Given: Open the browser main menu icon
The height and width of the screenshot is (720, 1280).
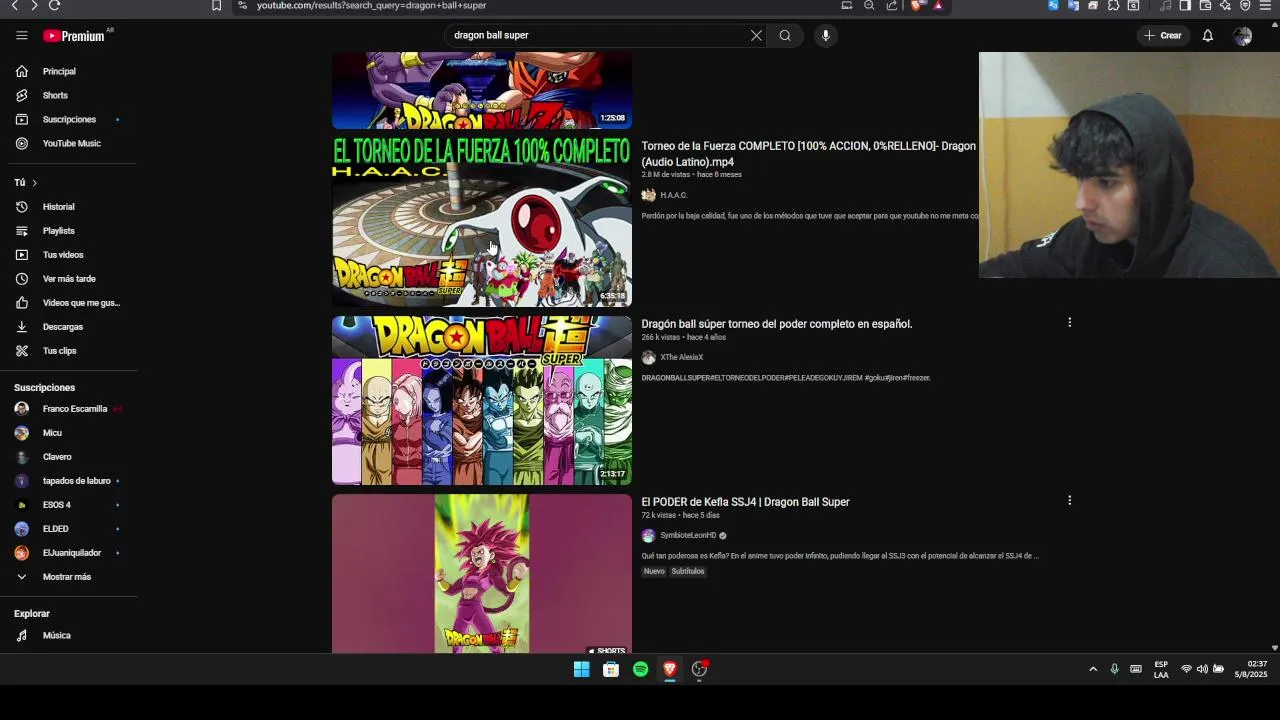Looking at the screenshot, I should 1264,5.
